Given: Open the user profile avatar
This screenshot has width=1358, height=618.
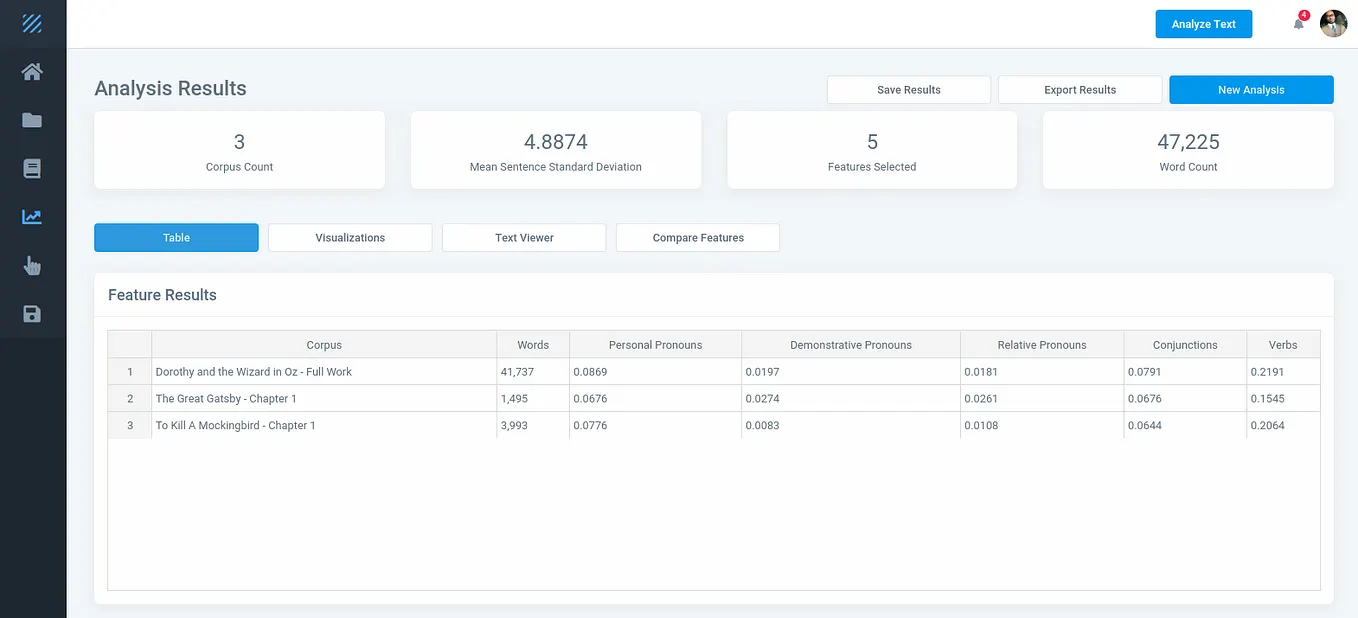Looking at the screenshot, I should tap(1333, 23).
